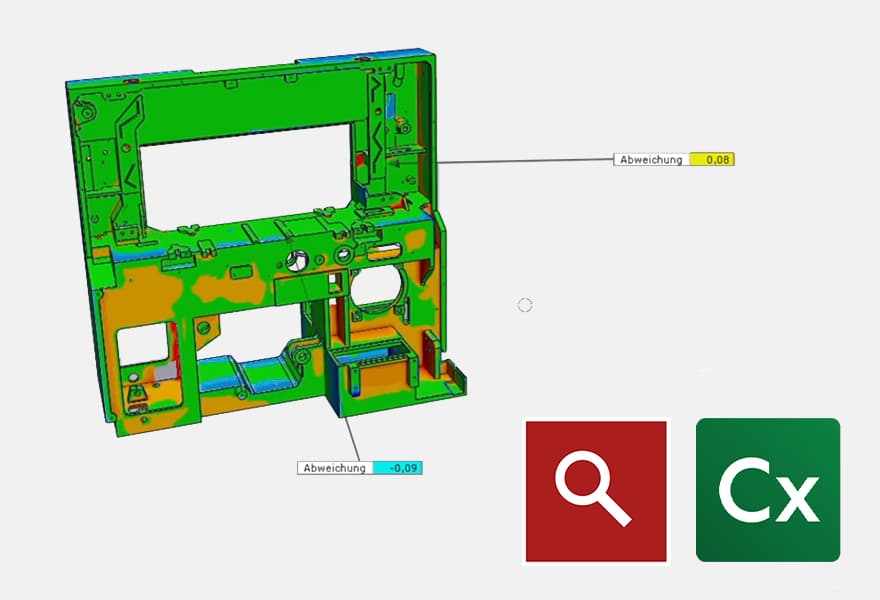Click the circular bore on the part center
This screenshot has width=880, height=600.
point(295,262)
